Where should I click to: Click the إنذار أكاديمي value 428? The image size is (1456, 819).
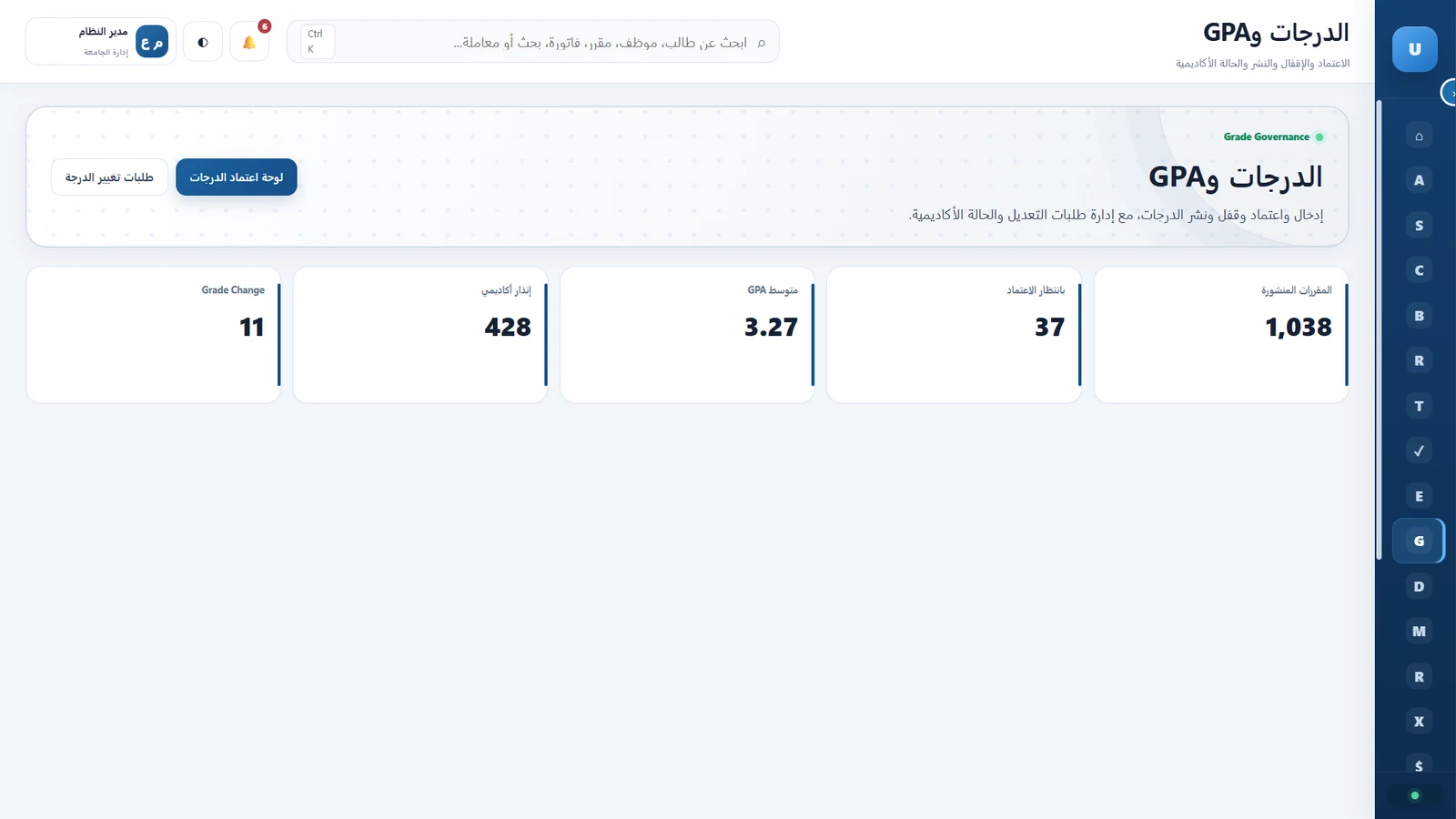point(508,328)
